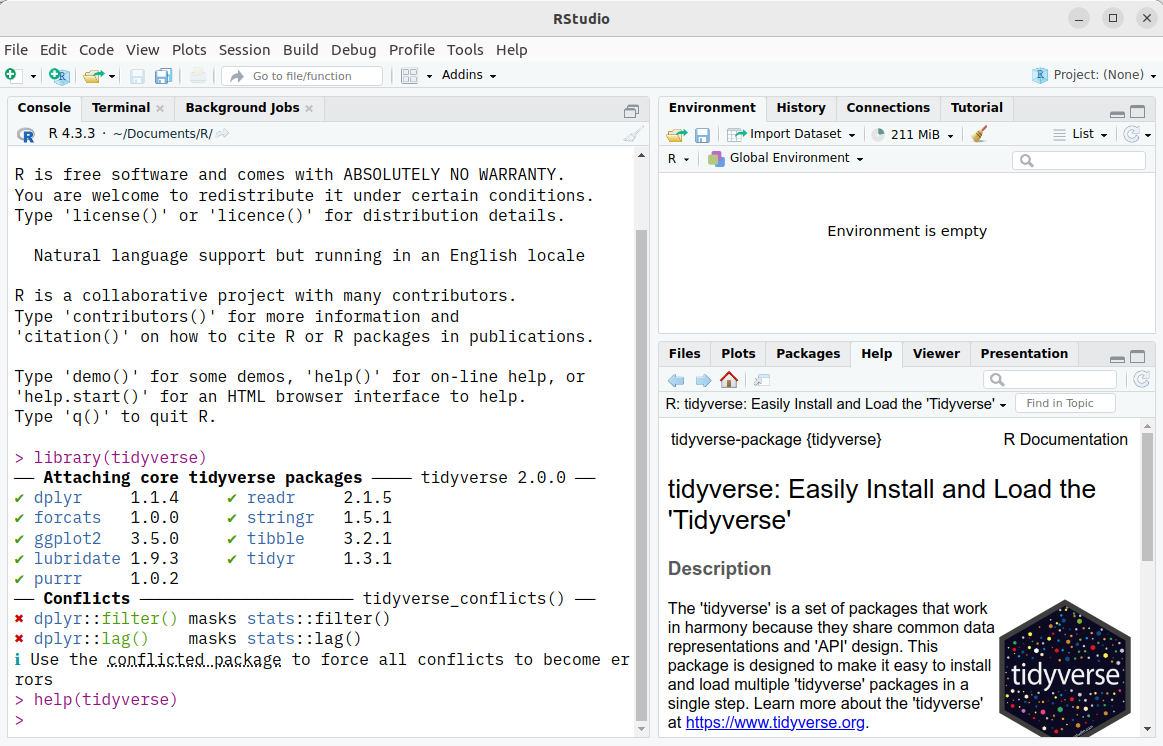This screenshot has width=1163, height=746.
Task: Switch to the Connections tab
Action: tap(888, 108)
